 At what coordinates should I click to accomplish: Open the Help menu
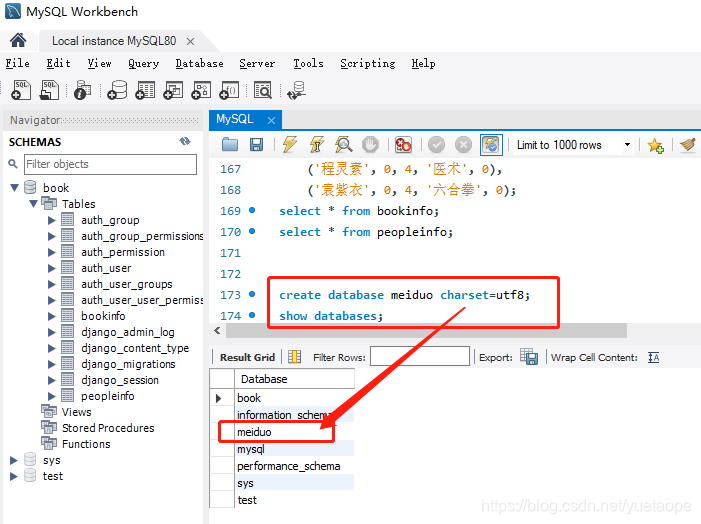(x=423, y=63)
